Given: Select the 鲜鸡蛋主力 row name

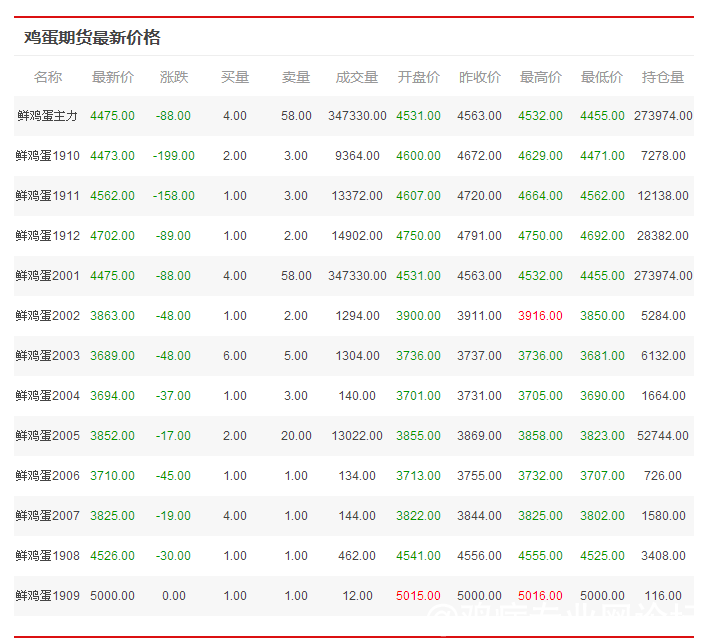Looking at the screenshot, I should 47,116.
